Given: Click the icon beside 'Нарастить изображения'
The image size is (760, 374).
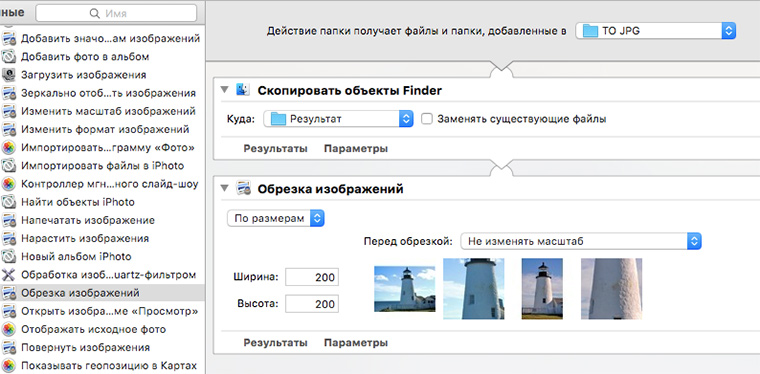Looking at the screenshot, I should pos(9,238).
